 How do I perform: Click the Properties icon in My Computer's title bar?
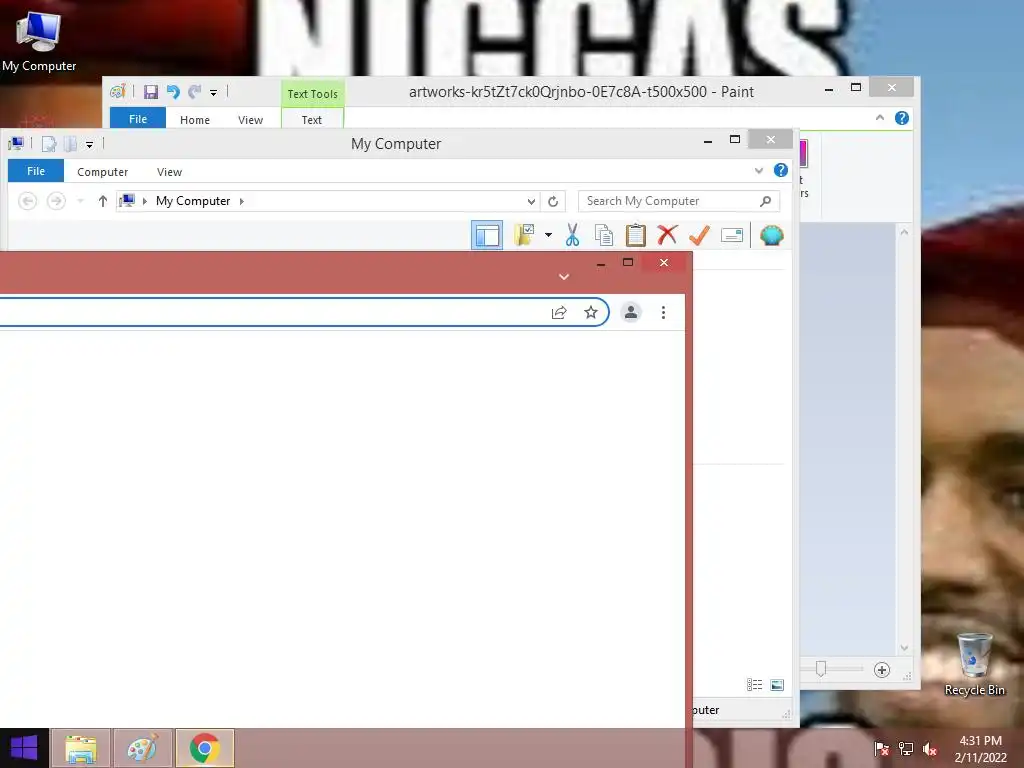tap(49, 144)
